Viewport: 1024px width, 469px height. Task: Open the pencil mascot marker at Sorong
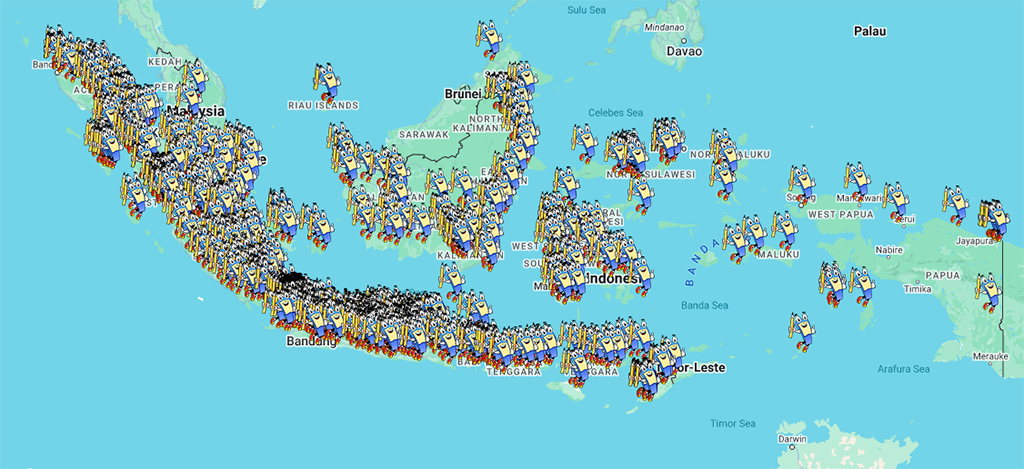(x=801, y=185)
